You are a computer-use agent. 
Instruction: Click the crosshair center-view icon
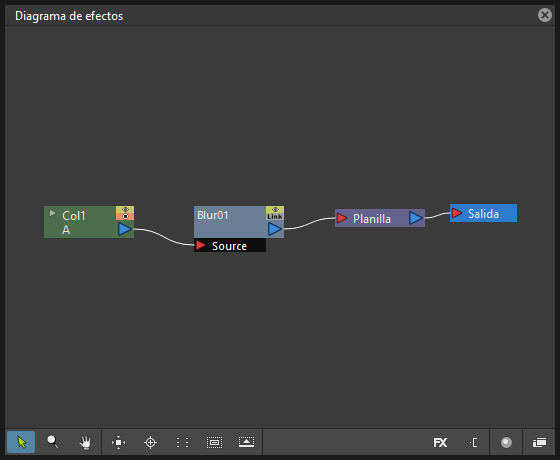pos(150,442)
